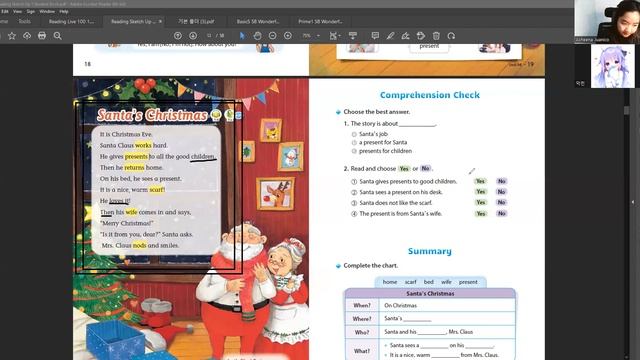Switch to the Korean-titled pdf tab
Viewport: 640px width, 360px height.
[x=196, y=21]
